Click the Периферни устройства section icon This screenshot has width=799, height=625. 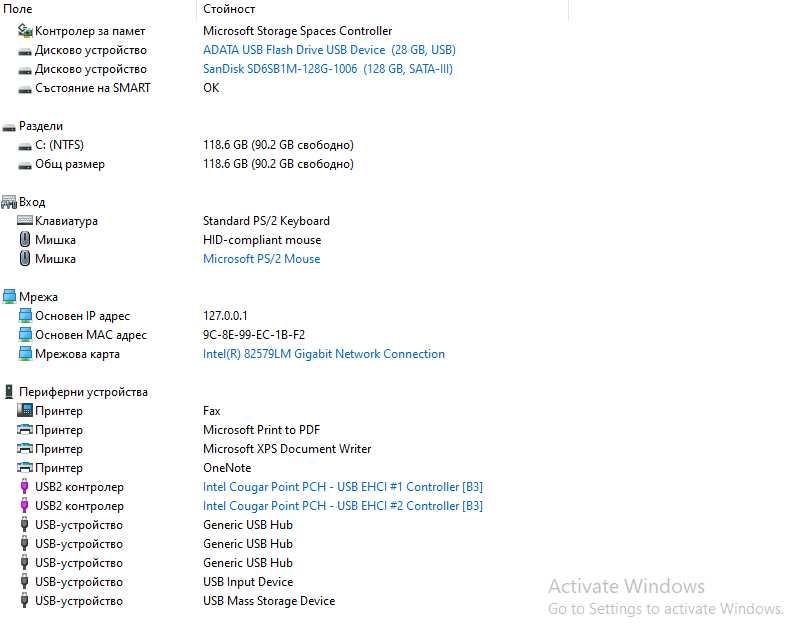[9, 392]
